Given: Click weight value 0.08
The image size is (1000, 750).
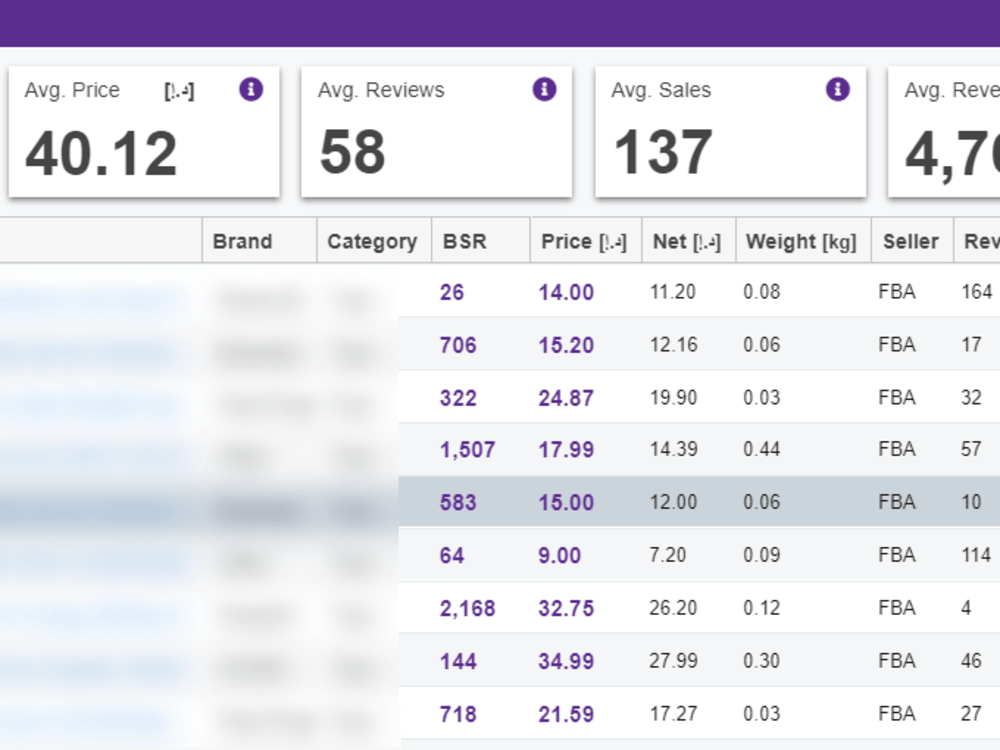Looking at the screenshot, I should (761, 291).
